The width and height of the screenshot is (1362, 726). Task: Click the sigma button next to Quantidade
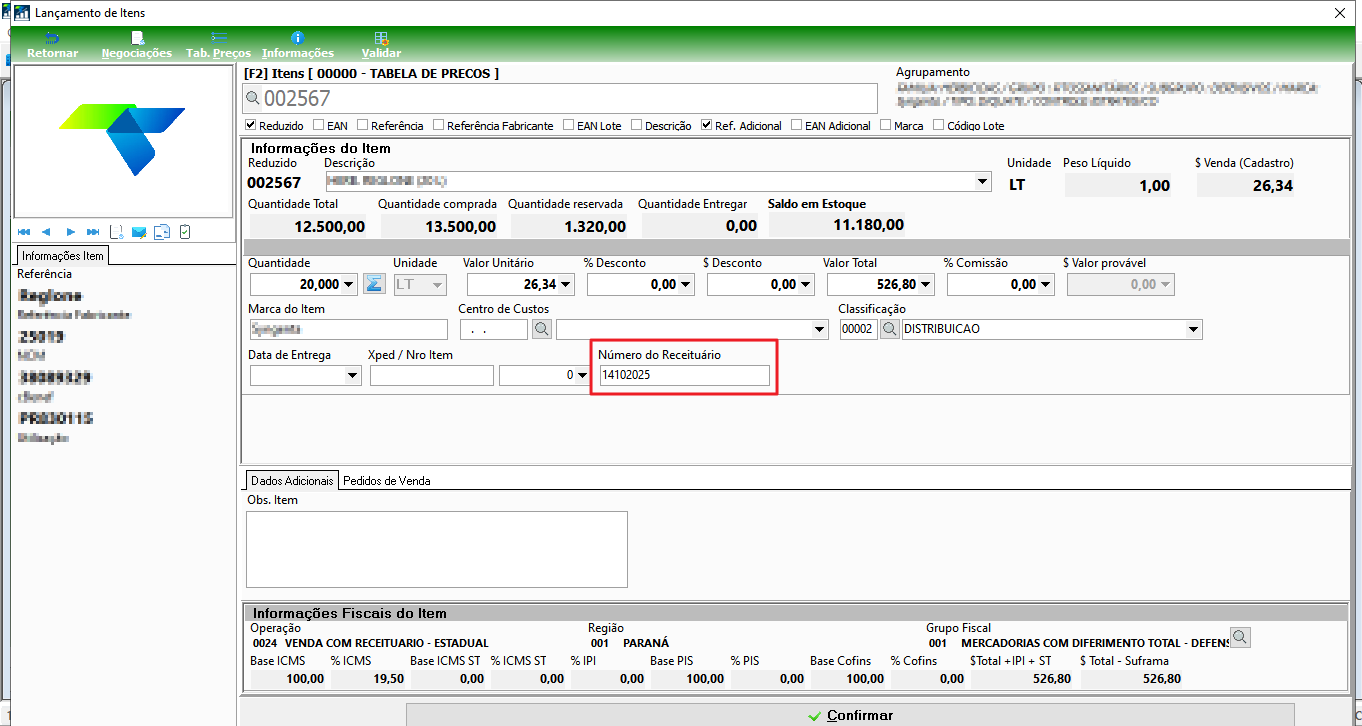(x=374, y=284)
